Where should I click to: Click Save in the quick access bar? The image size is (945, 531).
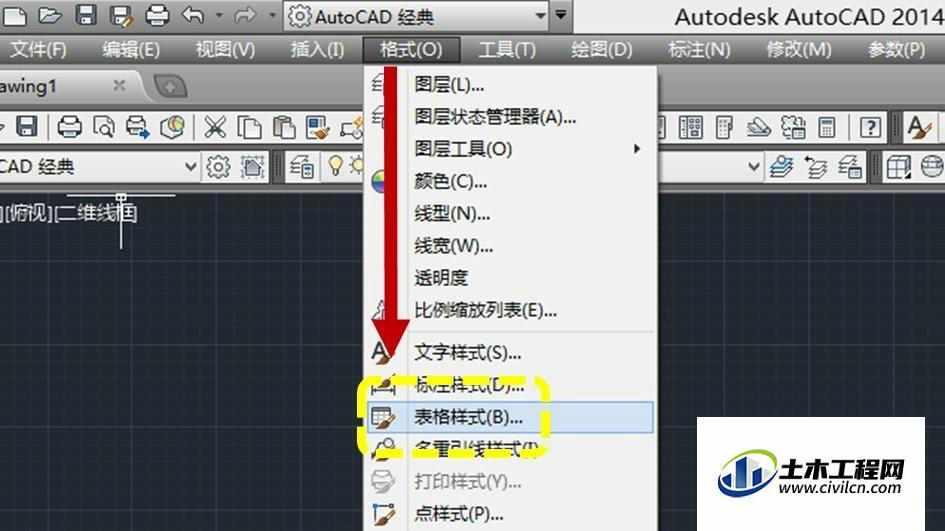(x=86, y=15)
